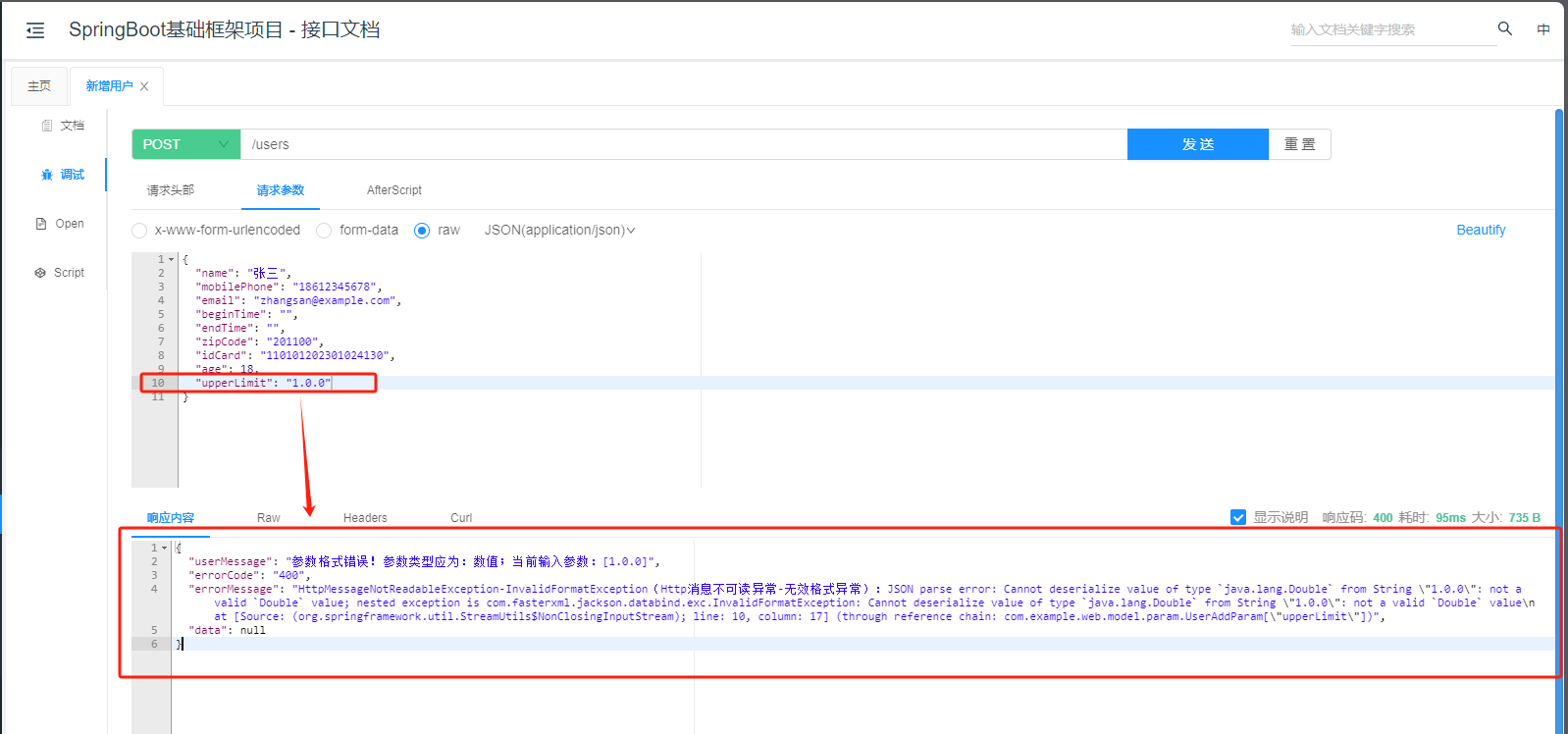Click the 重置 reset button
This screenshot has width=1568, height=734.
point(1300,144)
